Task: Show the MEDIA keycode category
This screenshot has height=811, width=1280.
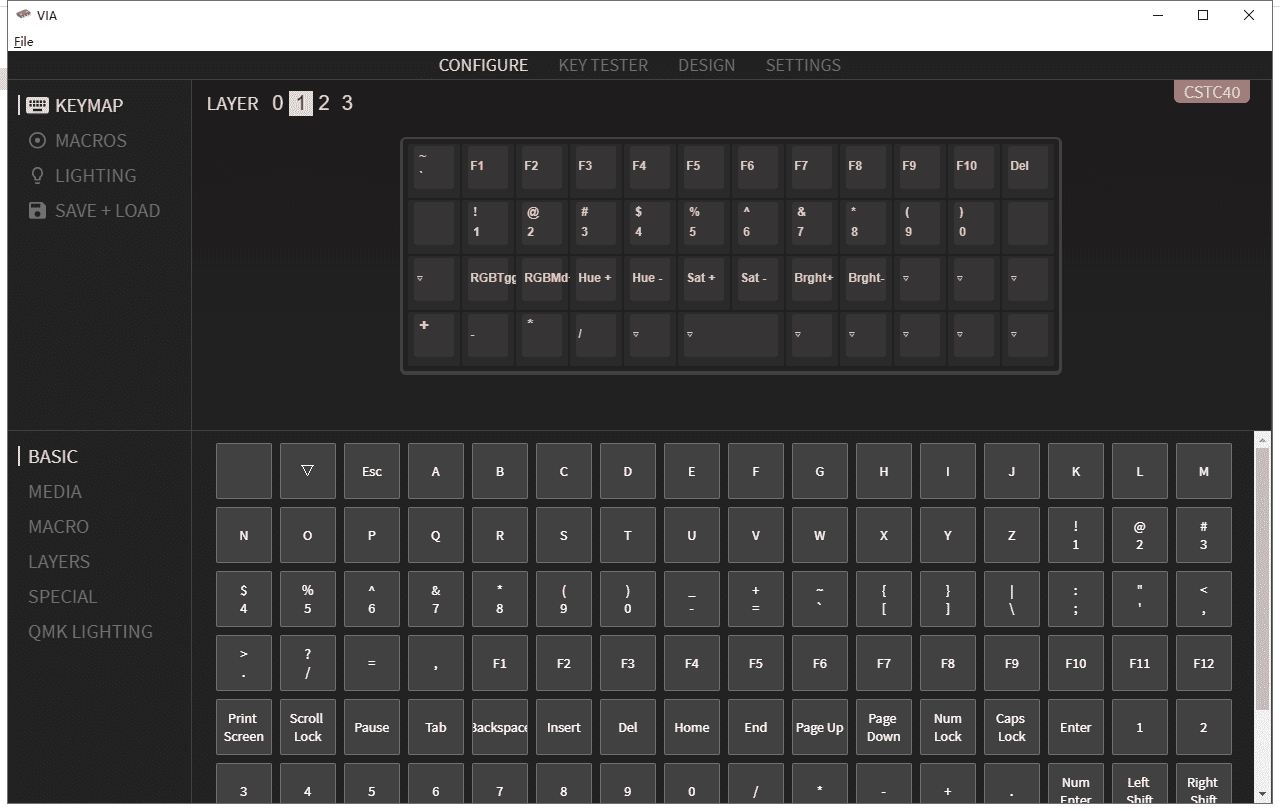Action: 55,491
